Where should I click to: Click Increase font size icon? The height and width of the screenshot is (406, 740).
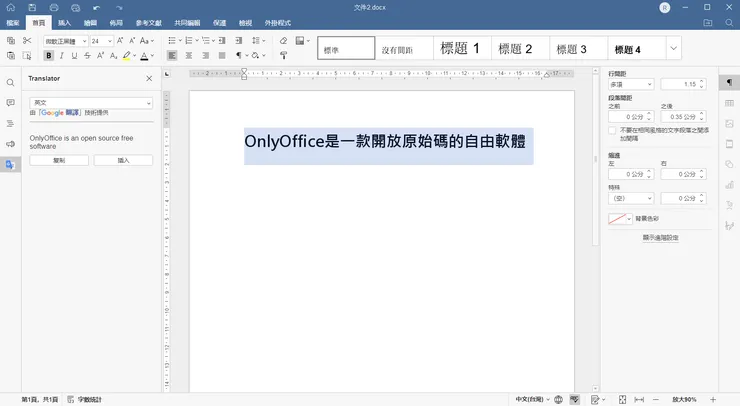pyautogui.click(x=120, y=41)
